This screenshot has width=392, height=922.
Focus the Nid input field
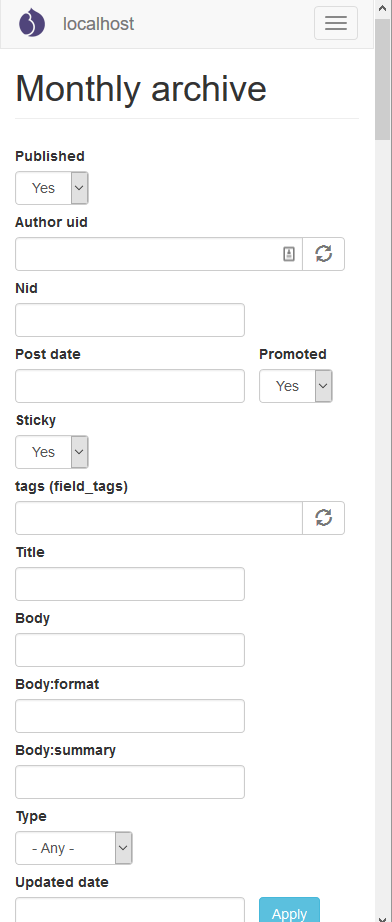(x=130, y=320)
